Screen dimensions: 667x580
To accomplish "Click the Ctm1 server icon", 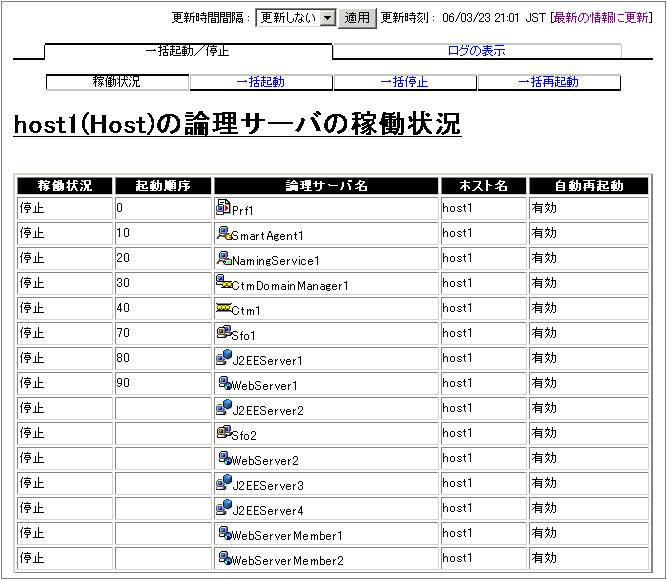I will [x=224, y=308].
